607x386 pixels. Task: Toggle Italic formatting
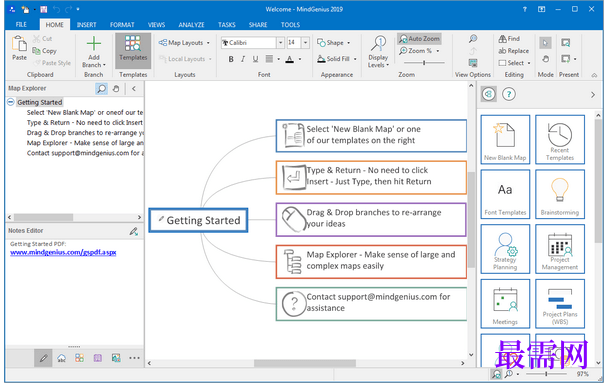coord(243,59)
